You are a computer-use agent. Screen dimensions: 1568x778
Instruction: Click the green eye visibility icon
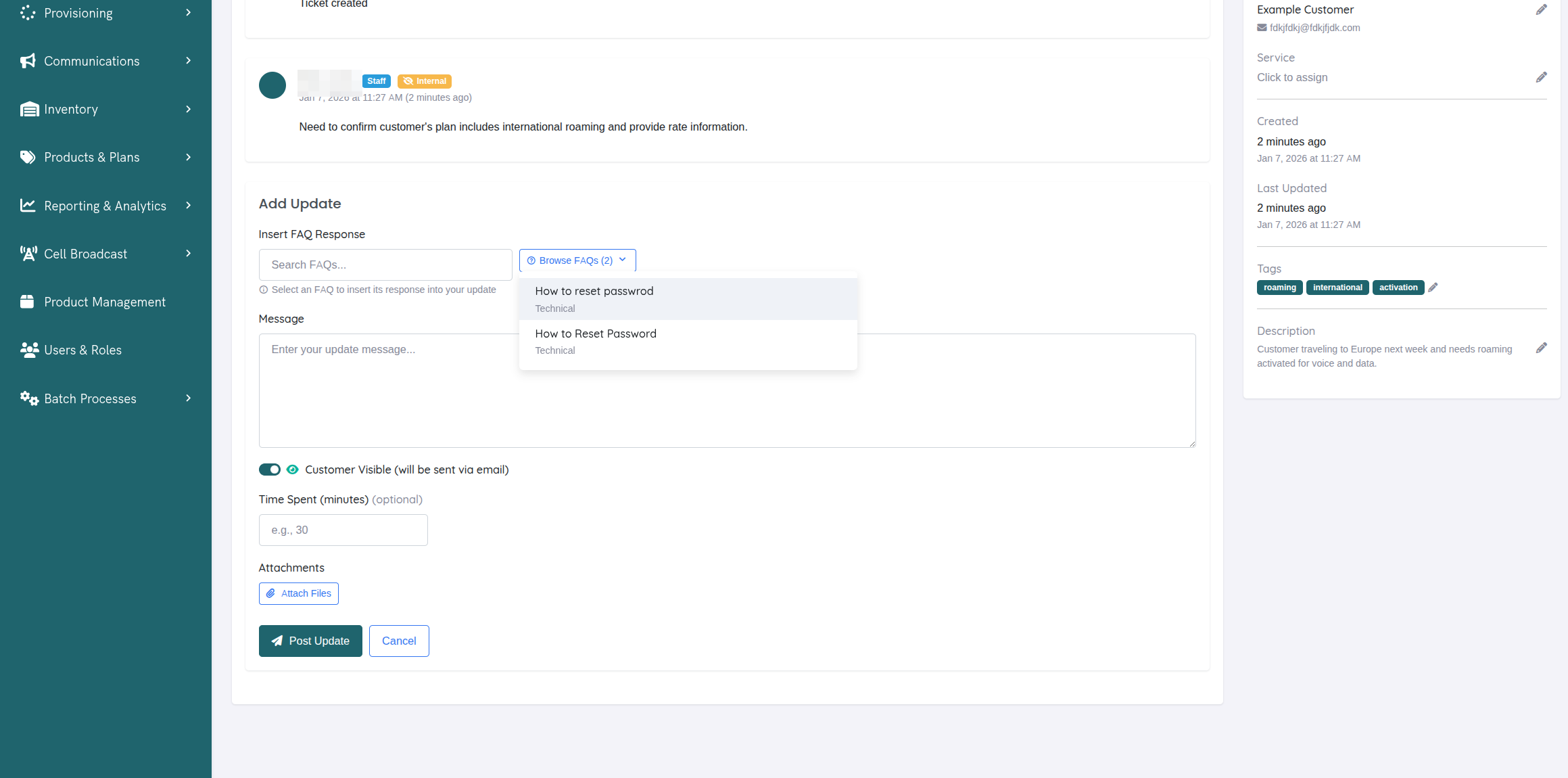[x=293, y=470]
